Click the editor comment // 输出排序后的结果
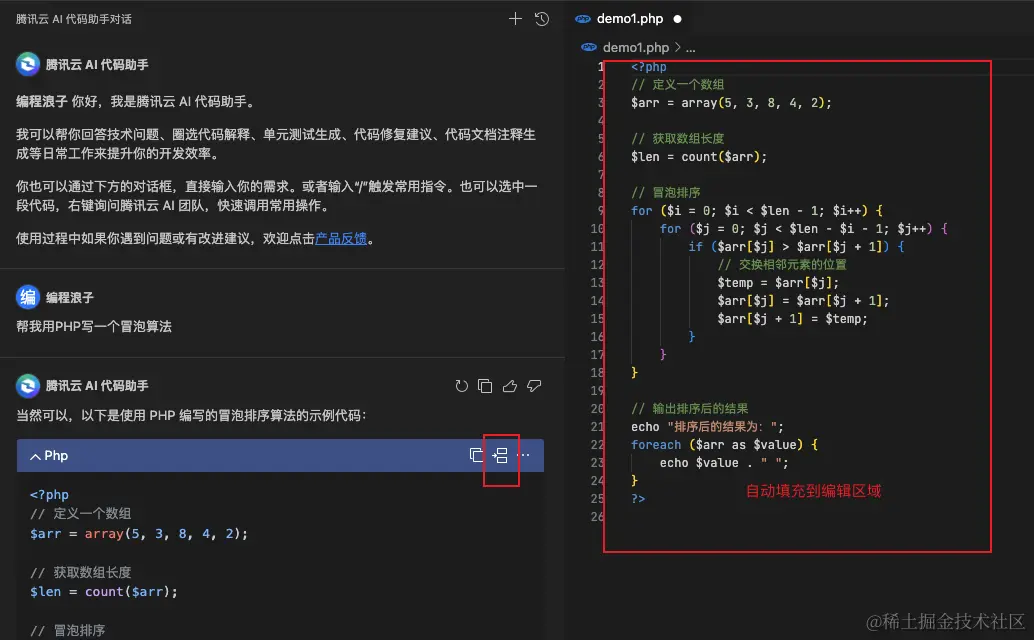 pyautogui.click(x=690, y=409)
